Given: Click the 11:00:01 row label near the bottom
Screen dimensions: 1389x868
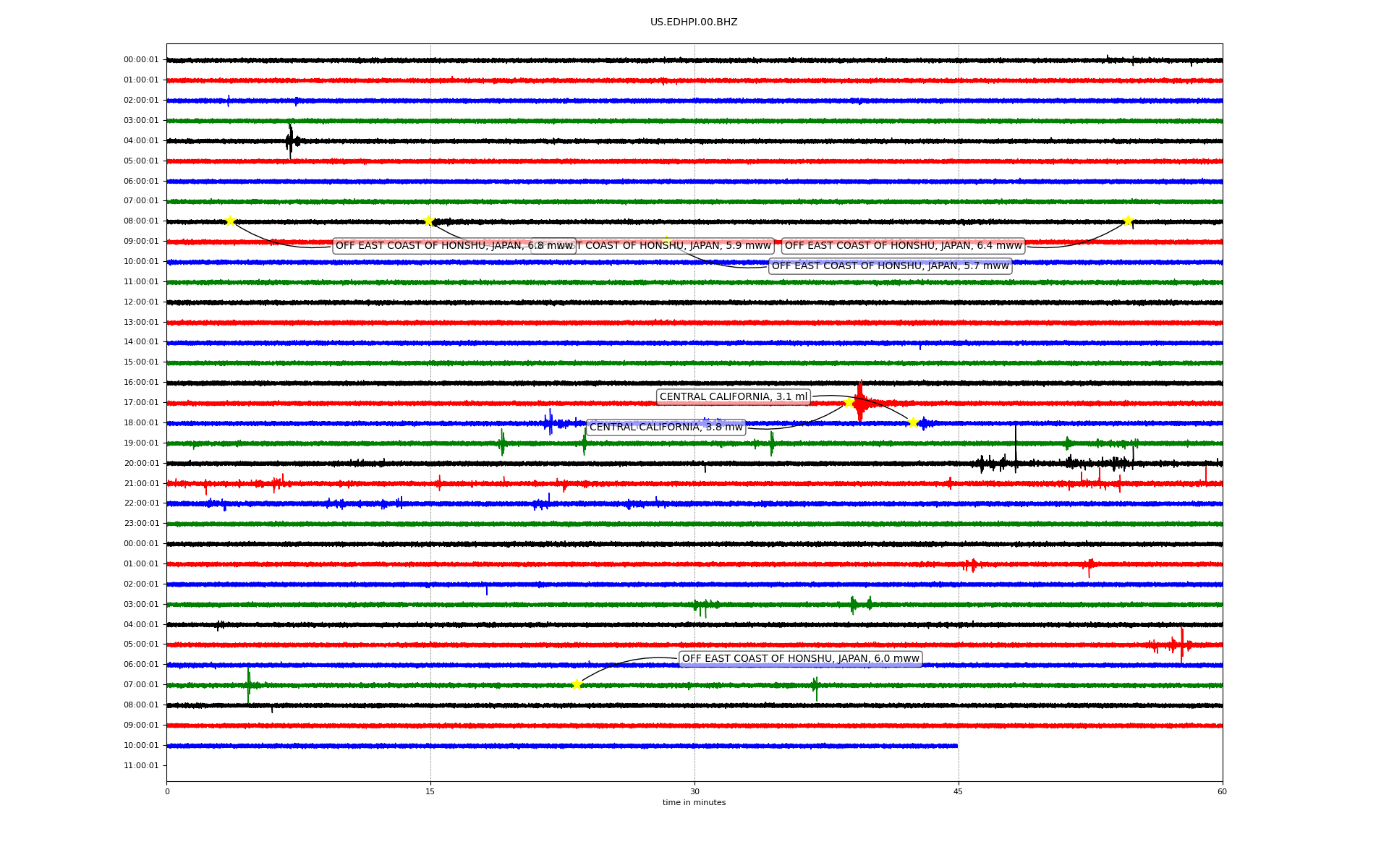Looking at the screenshot, I should [x=141, y=765].
